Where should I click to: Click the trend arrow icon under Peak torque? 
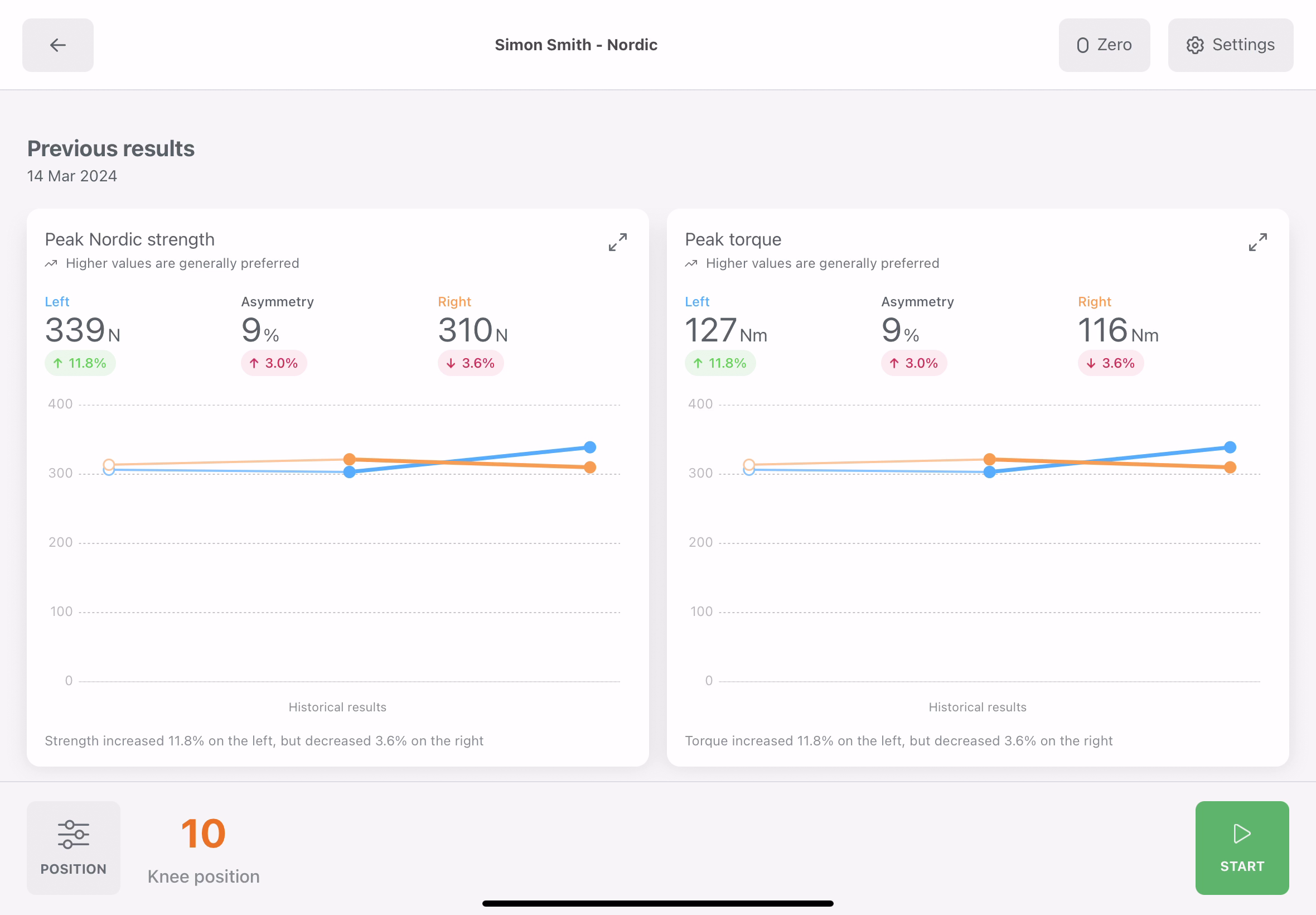click(690, 263)
